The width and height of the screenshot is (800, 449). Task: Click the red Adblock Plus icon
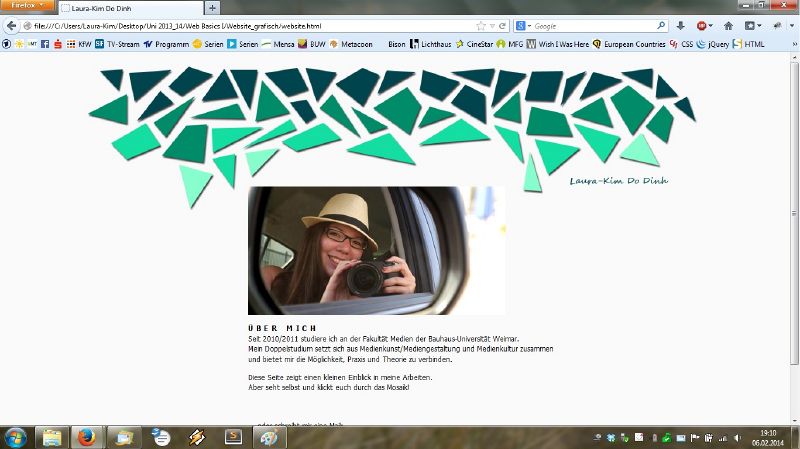(701, 26)
